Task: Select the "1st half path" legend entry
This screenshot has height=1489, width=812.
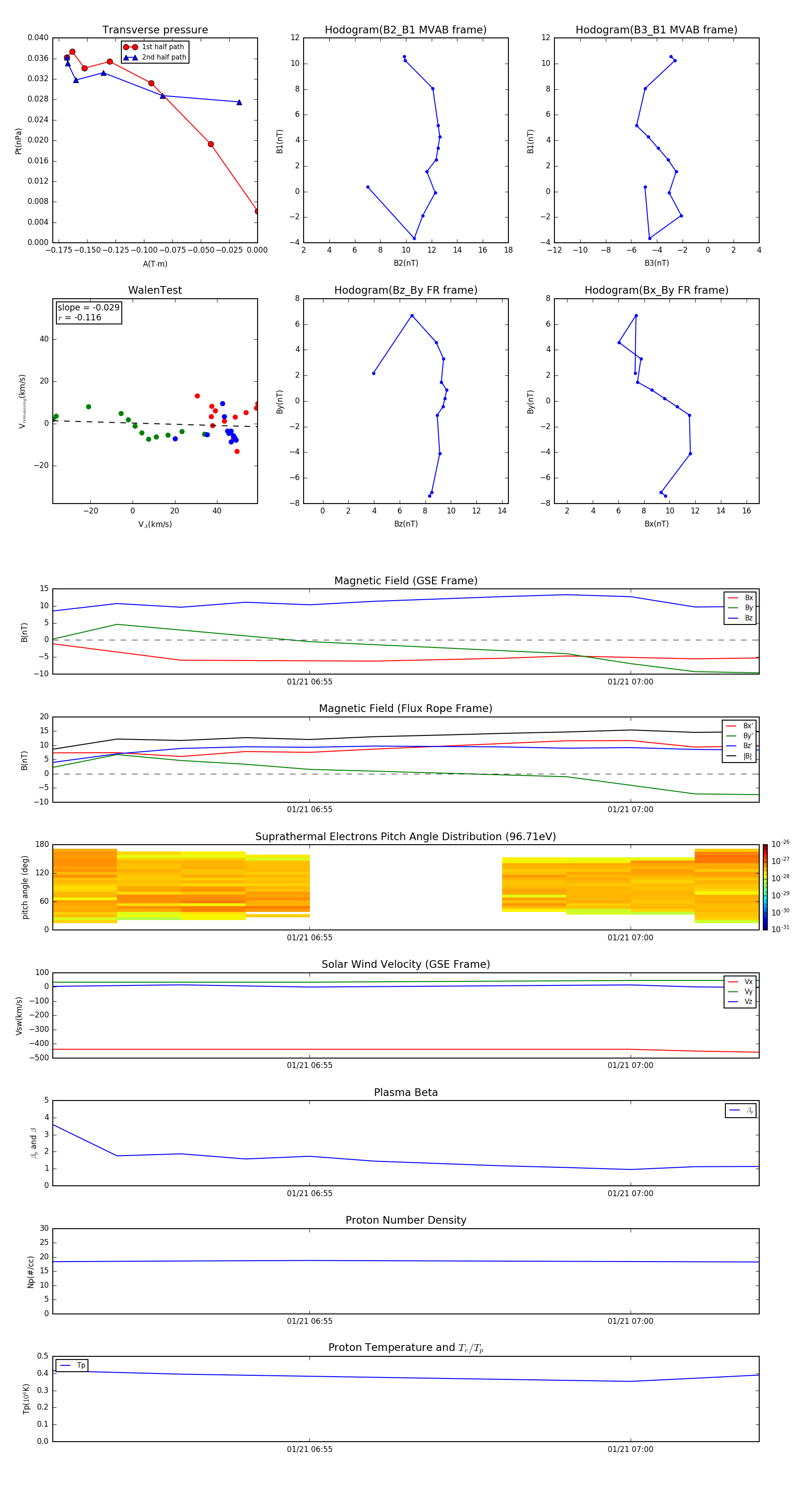Action: click(x=154, y=47)
